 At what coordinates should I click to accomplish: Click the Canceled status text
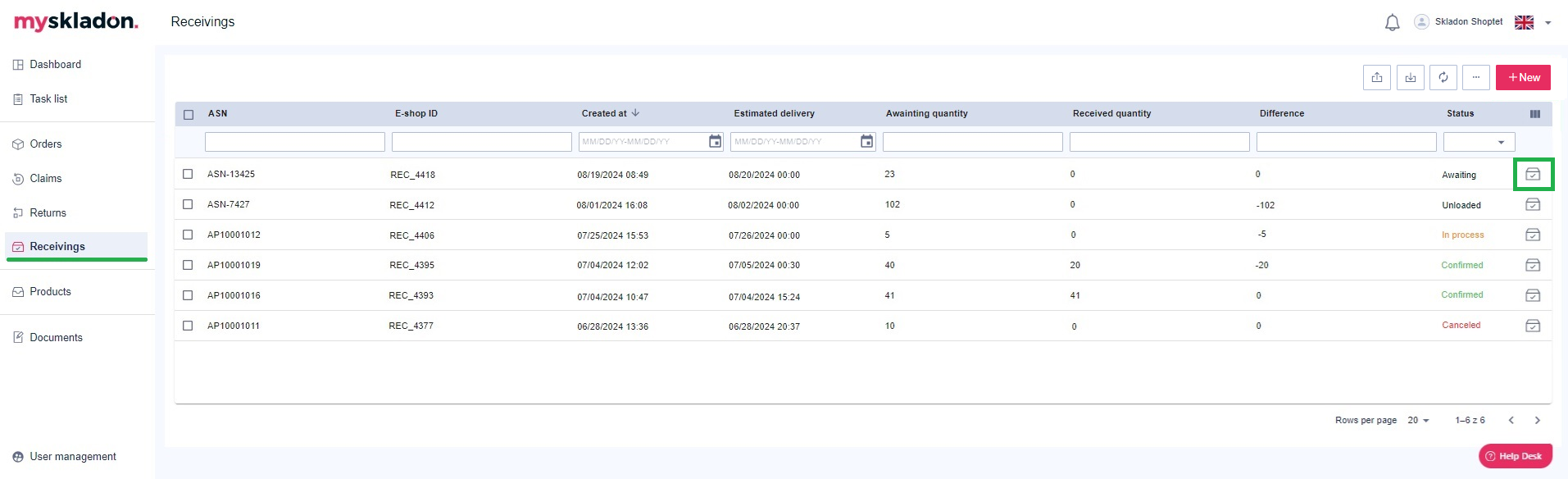[x=1461, y=325]
